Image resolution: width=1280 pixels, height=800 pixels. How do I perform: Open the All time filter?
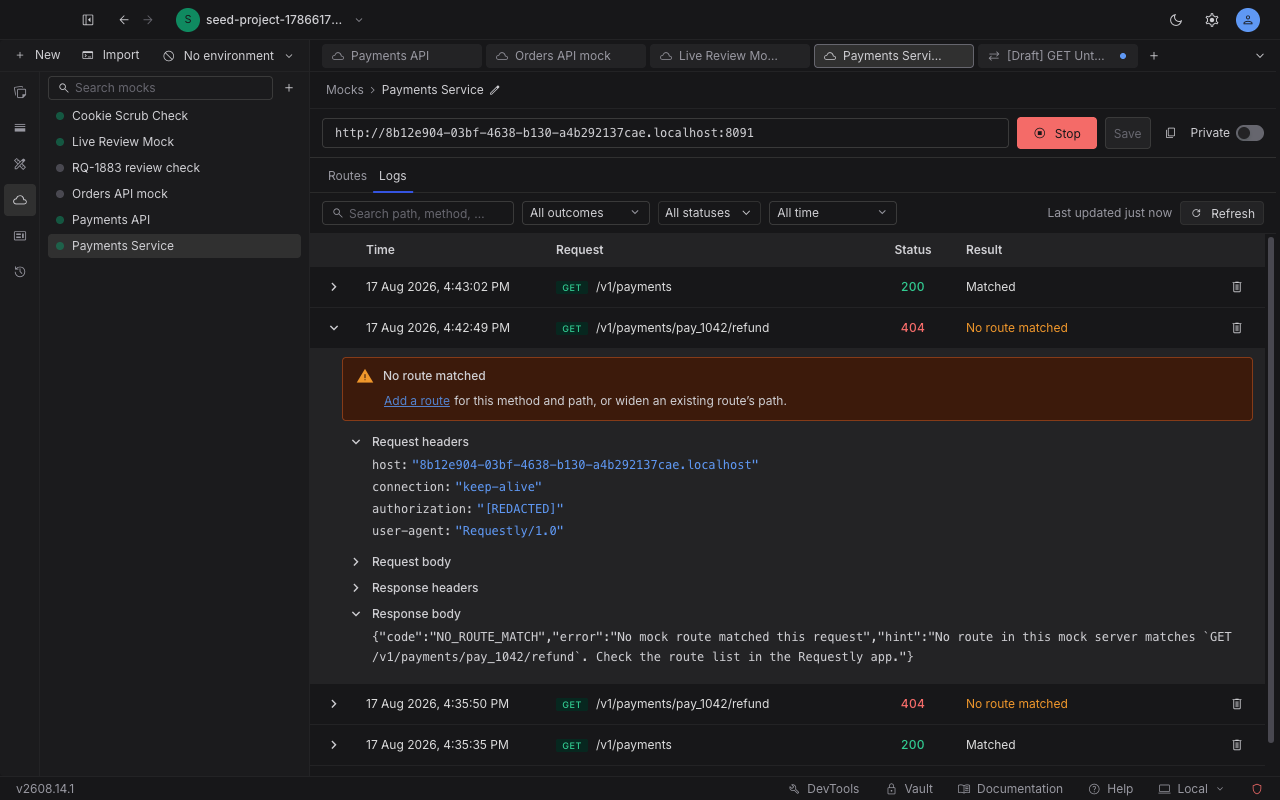pyautogui.click(x=832, y=213)
